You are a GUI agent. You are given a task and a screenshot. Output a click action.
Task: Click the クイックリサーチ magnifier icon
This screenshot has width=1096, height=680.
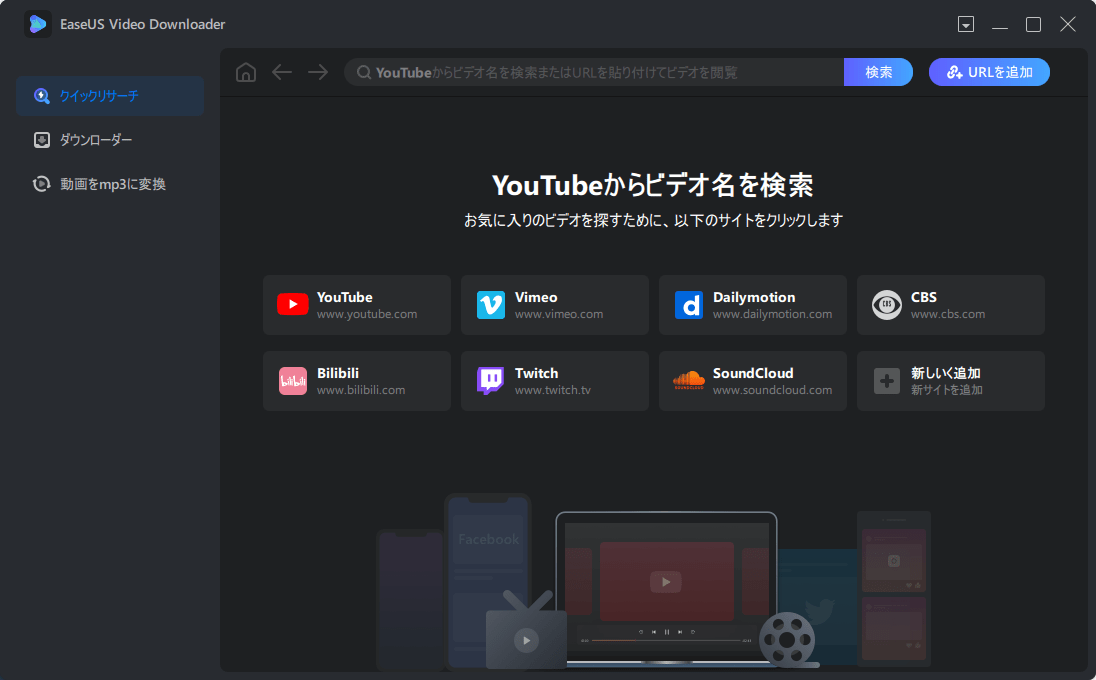pos(41,95)
